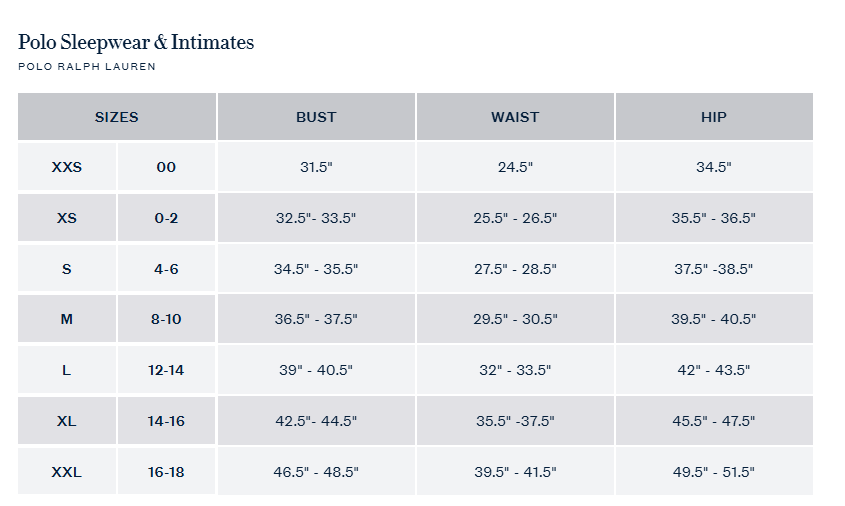
Task: Select the HIP column header
Action: coord(714,117)
